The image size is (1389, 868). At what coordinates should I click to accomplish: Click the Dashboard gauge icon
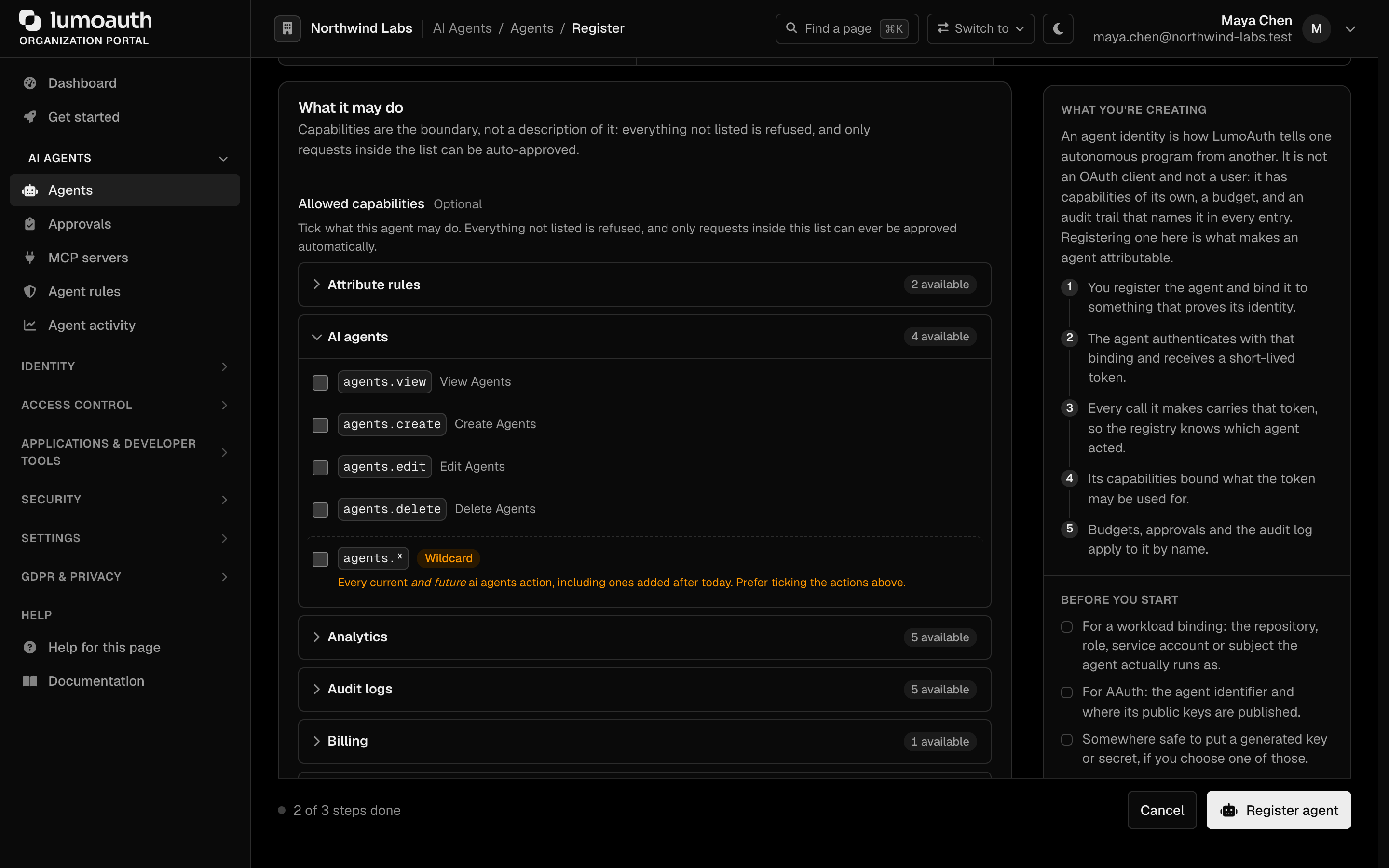coord(30,83)
